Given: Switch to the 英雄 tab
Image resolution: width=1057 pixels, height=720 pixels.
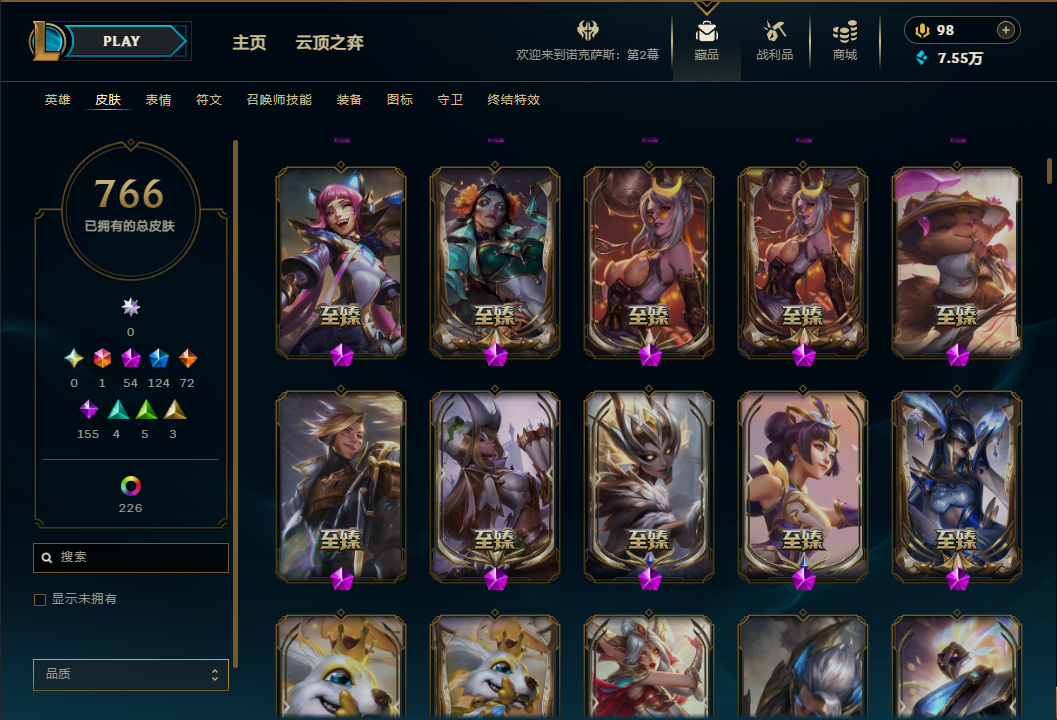Looking at the screenshot, I should [x=57, y=100].
